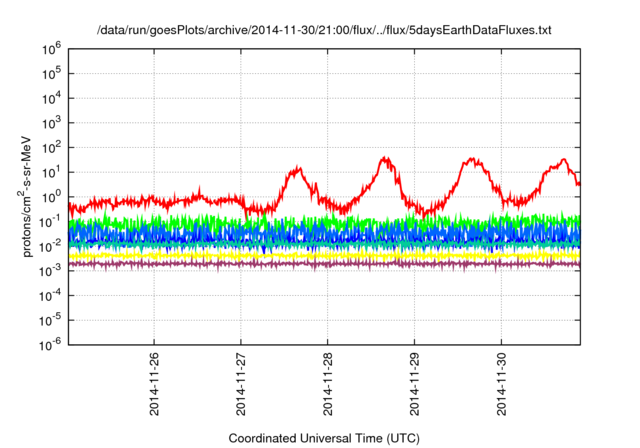Click the 2014-11-29 date label
The width and height of the screenshot is (640, 448).
415,384
